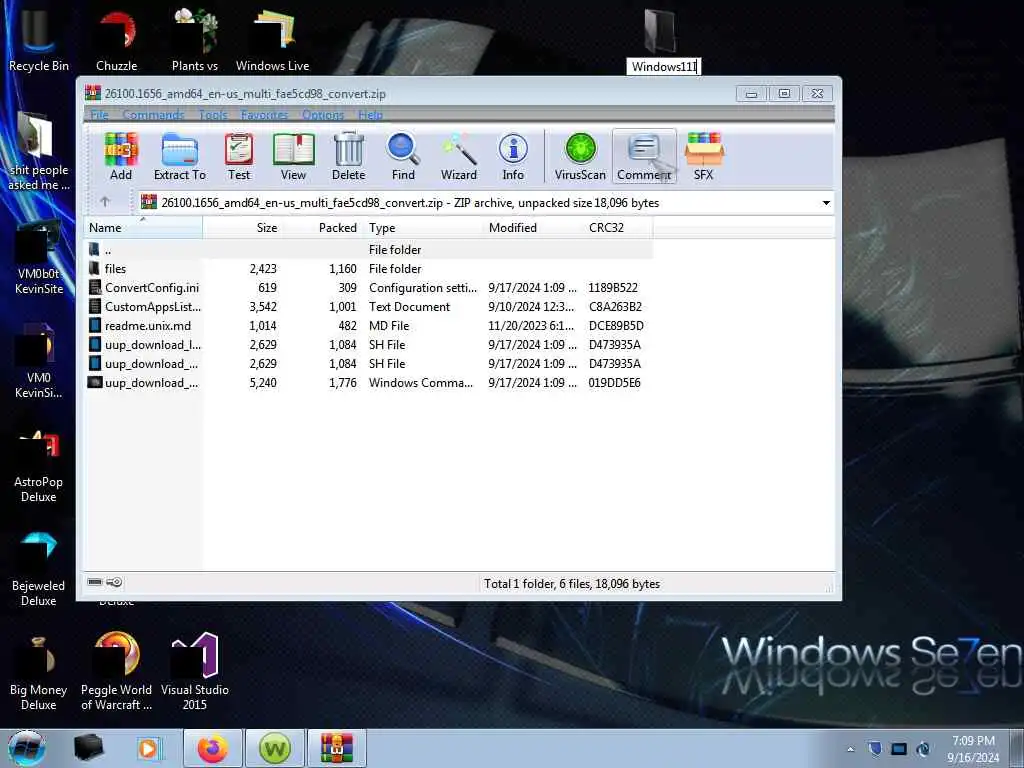
Task: Sort by the Name column header
Action: coord(143,227)
